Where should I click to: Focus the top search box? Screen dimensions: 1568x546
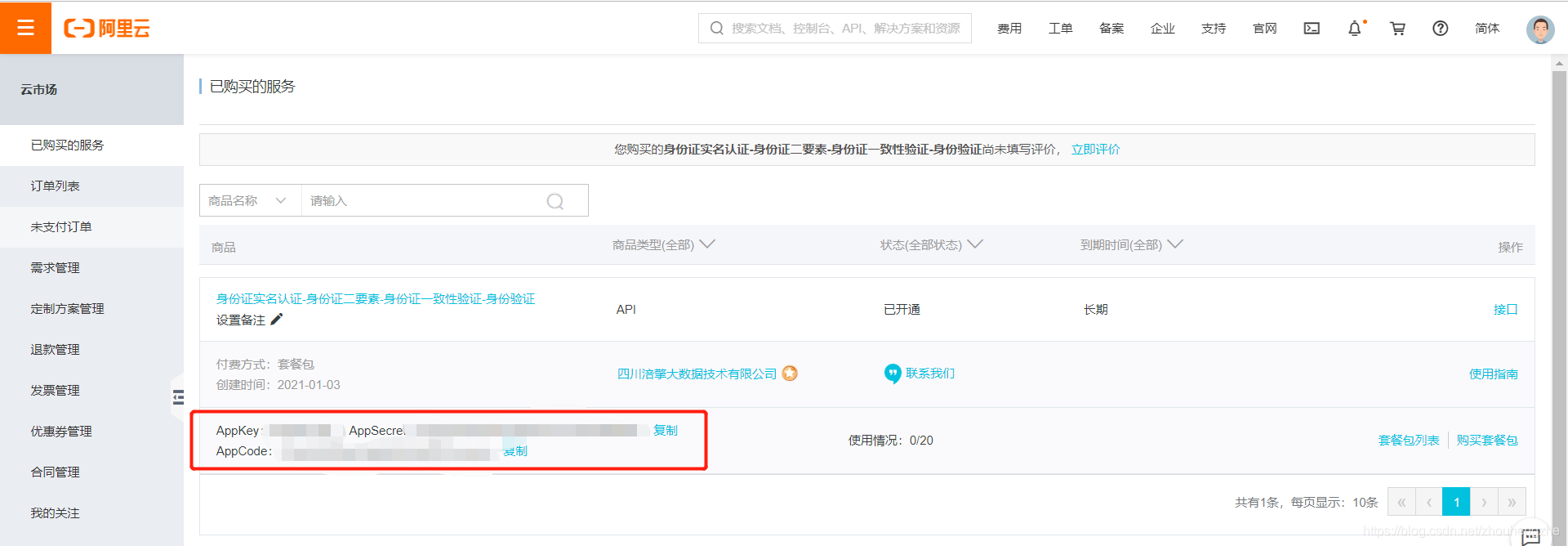(835, 29)
